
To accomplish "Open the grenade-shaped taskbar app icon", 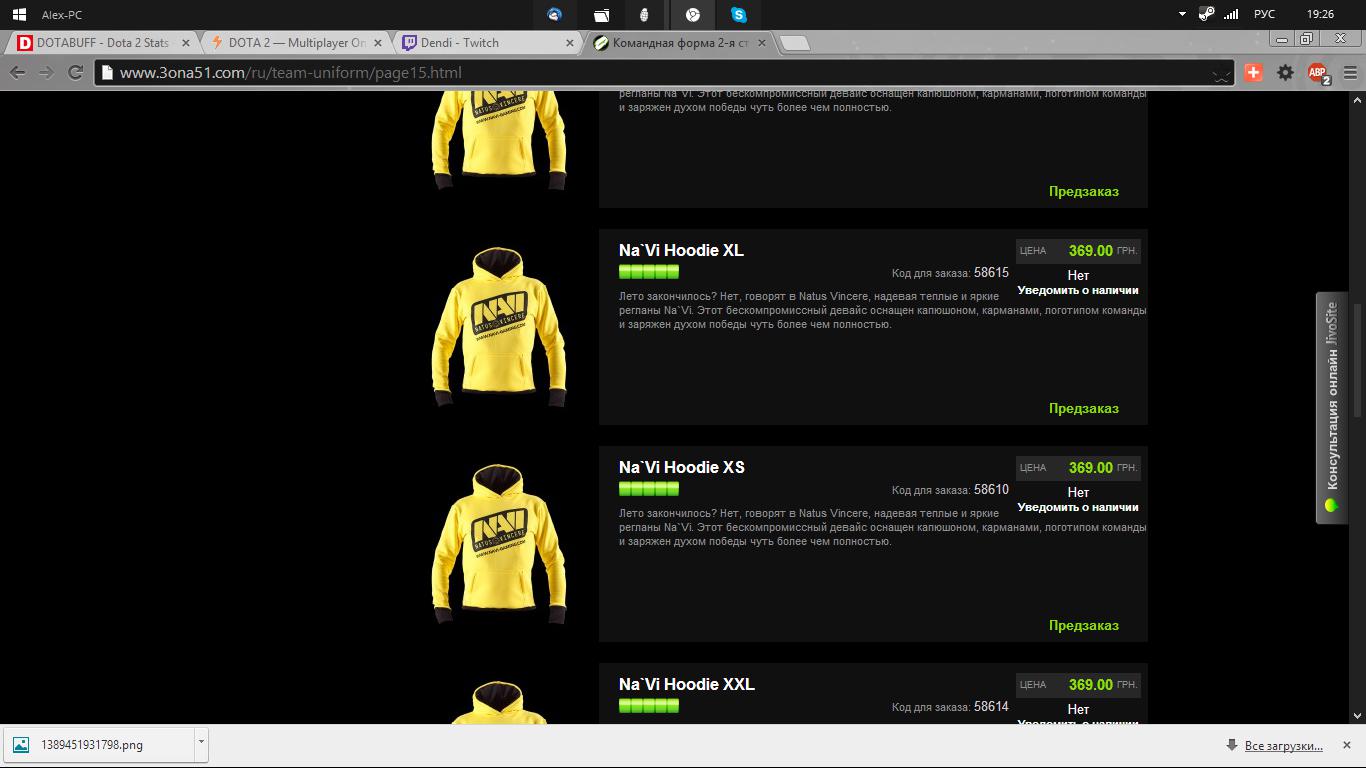I will 646,15.
